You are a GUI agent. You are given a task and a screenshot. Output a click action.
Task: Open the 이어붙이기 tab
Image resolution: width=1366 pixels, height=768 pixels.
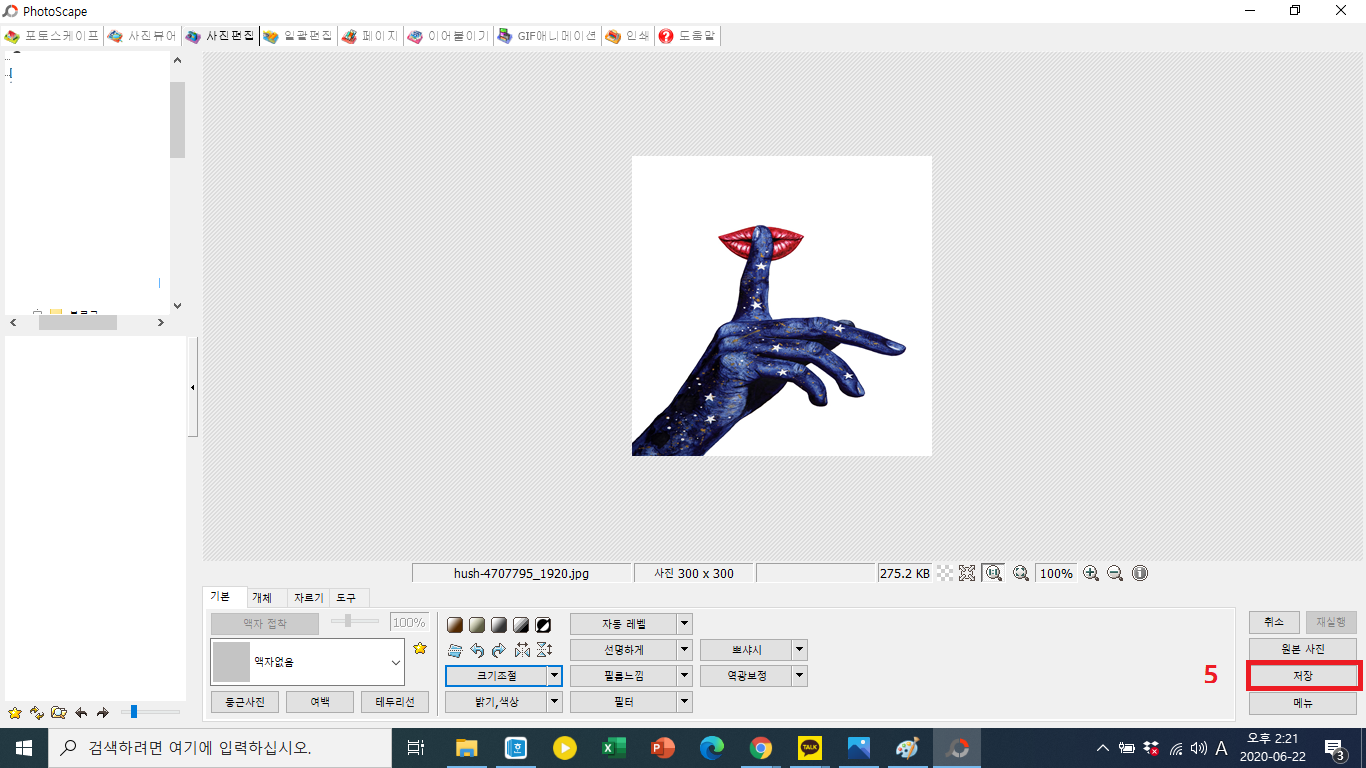448,36
